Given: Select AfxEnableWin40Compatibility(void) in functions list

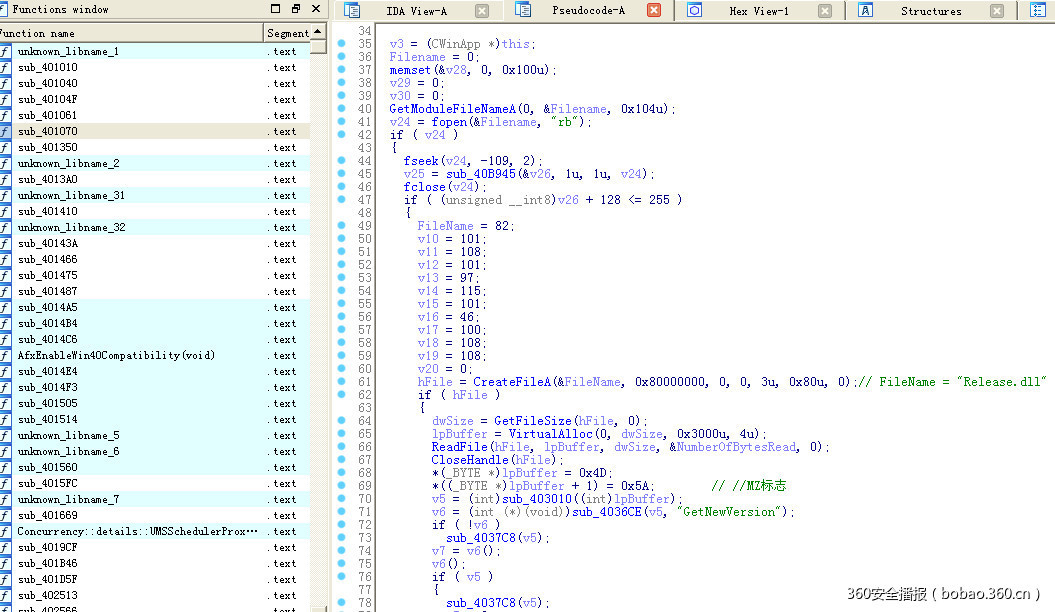Looking at the screenshot, I should coord(116,356).
